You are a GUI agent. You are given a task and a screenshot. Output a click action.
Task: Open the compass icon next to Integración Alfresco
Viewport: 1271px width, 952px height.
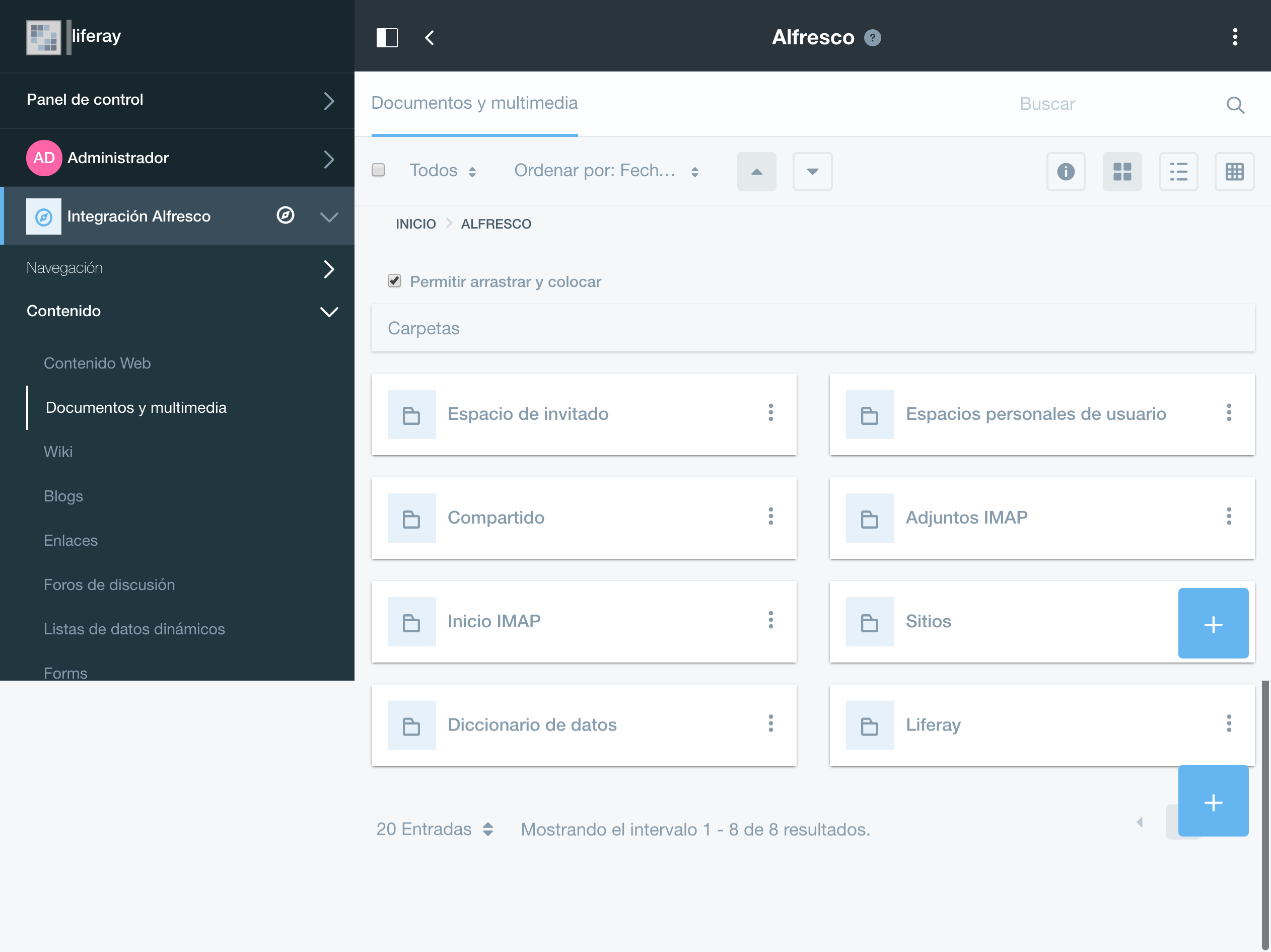285,215
